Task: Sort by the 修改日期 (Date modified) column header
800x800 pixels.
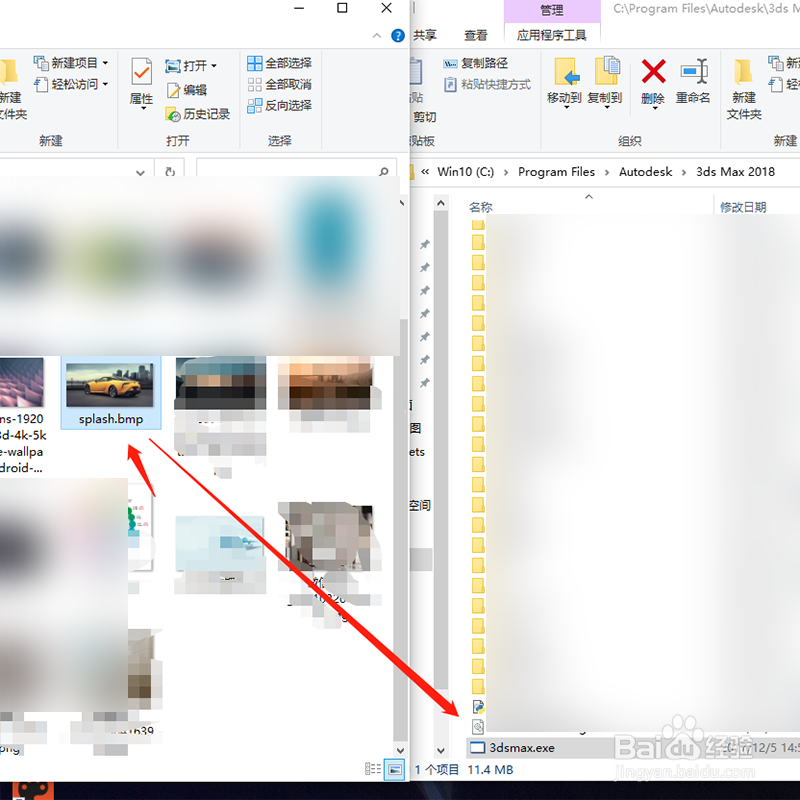Action: (x=743, y=207)
